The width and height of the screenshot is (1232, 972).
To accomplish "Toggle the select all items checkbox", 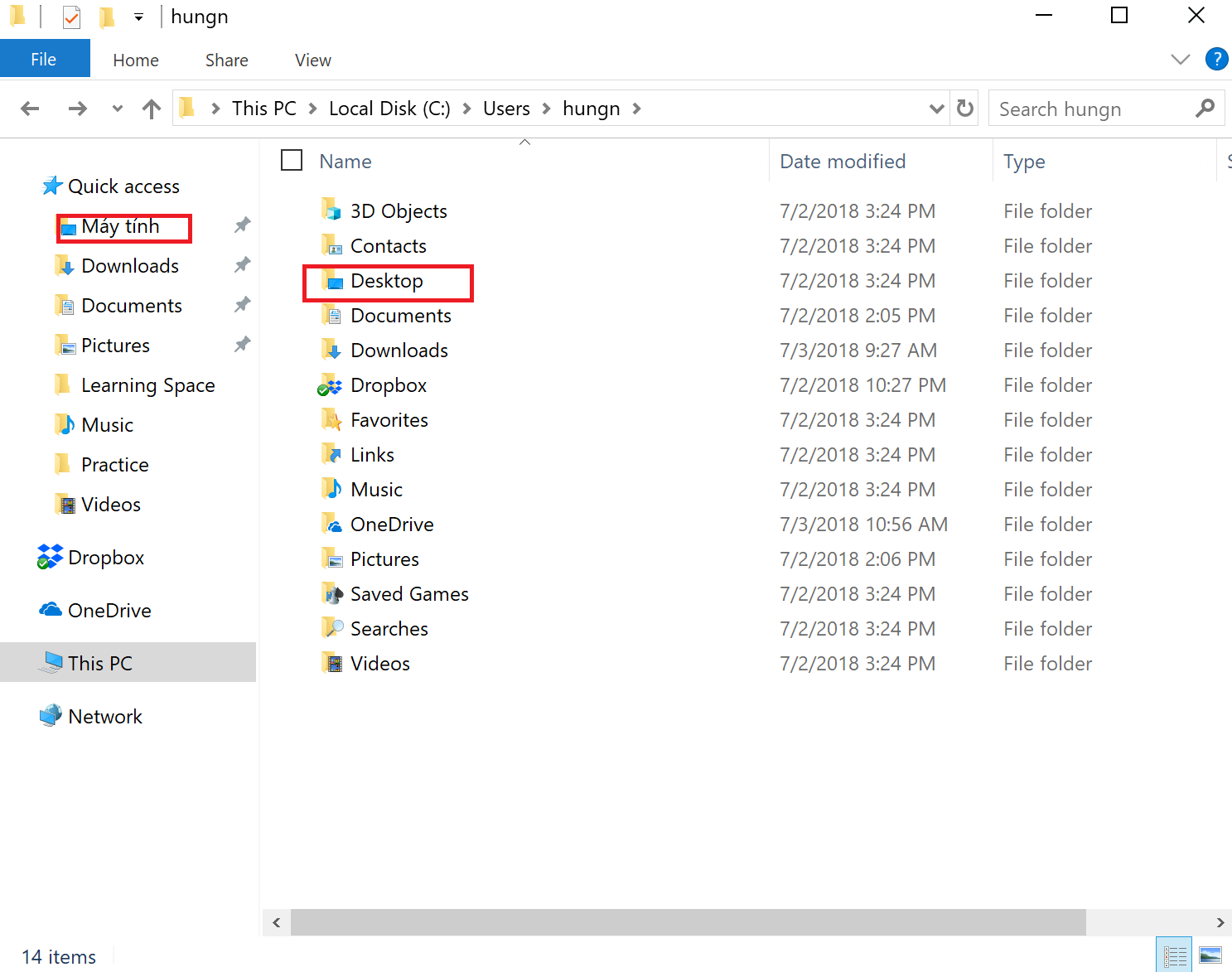I will pyautogui.click(x=292, y=160).
